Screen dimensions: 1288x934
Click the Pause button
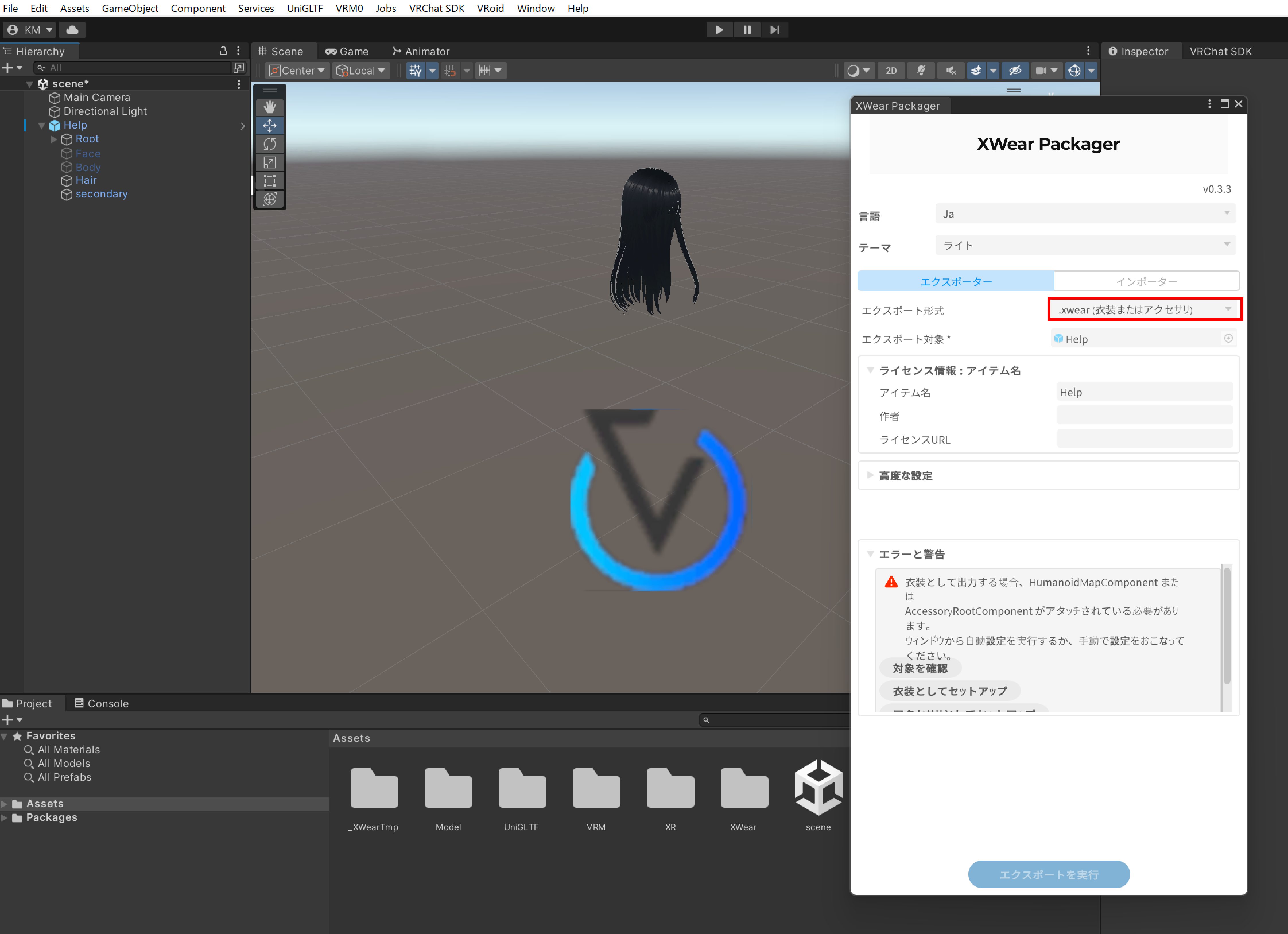(747, 30)
